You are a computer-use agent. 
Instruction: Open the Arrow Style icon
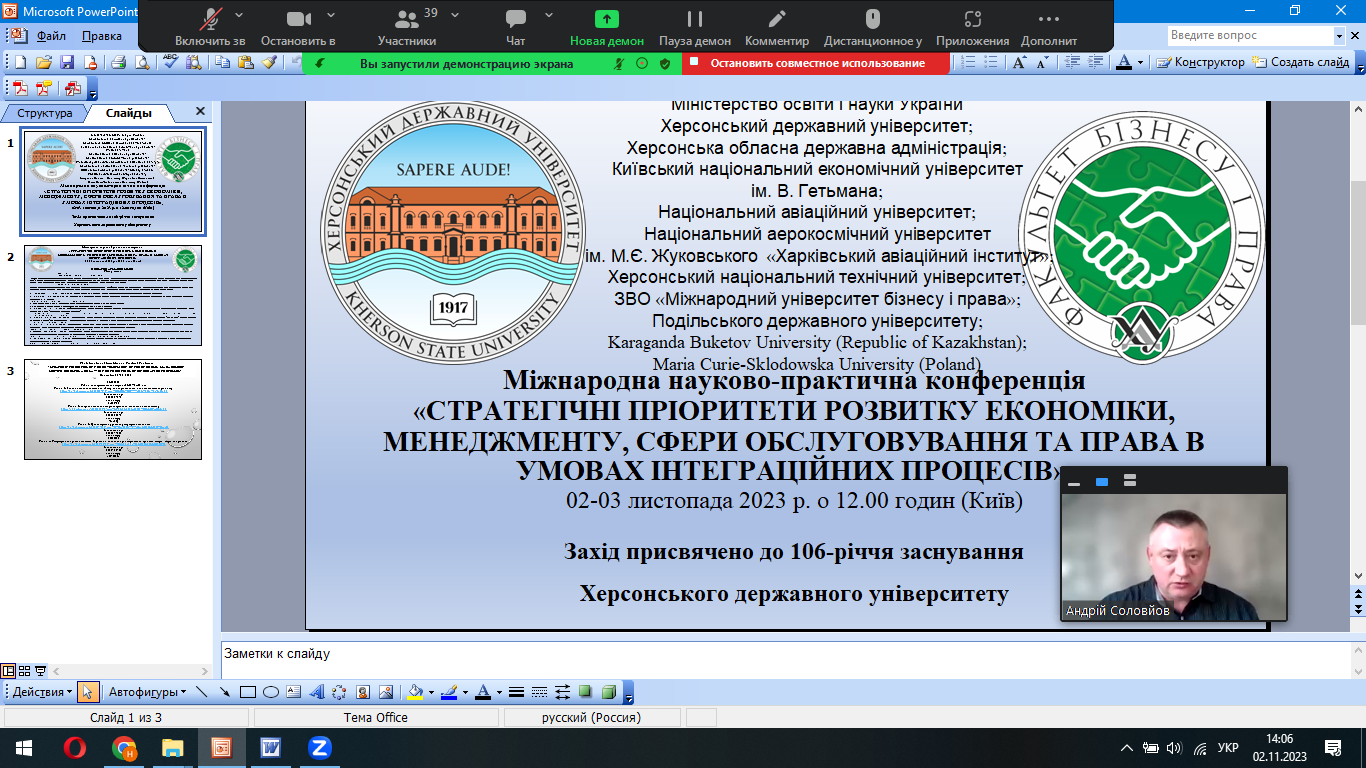coord(562,692)
